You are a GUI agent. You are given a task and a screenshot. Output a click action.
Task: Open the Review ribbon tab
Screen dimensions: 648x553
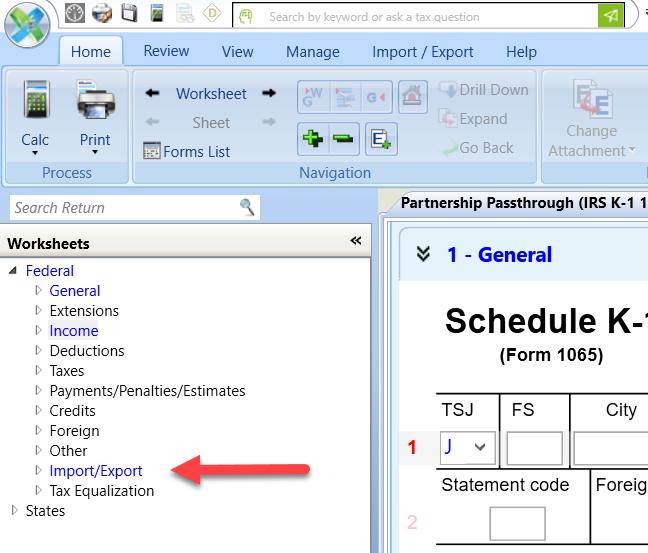[x=166, y=52]
